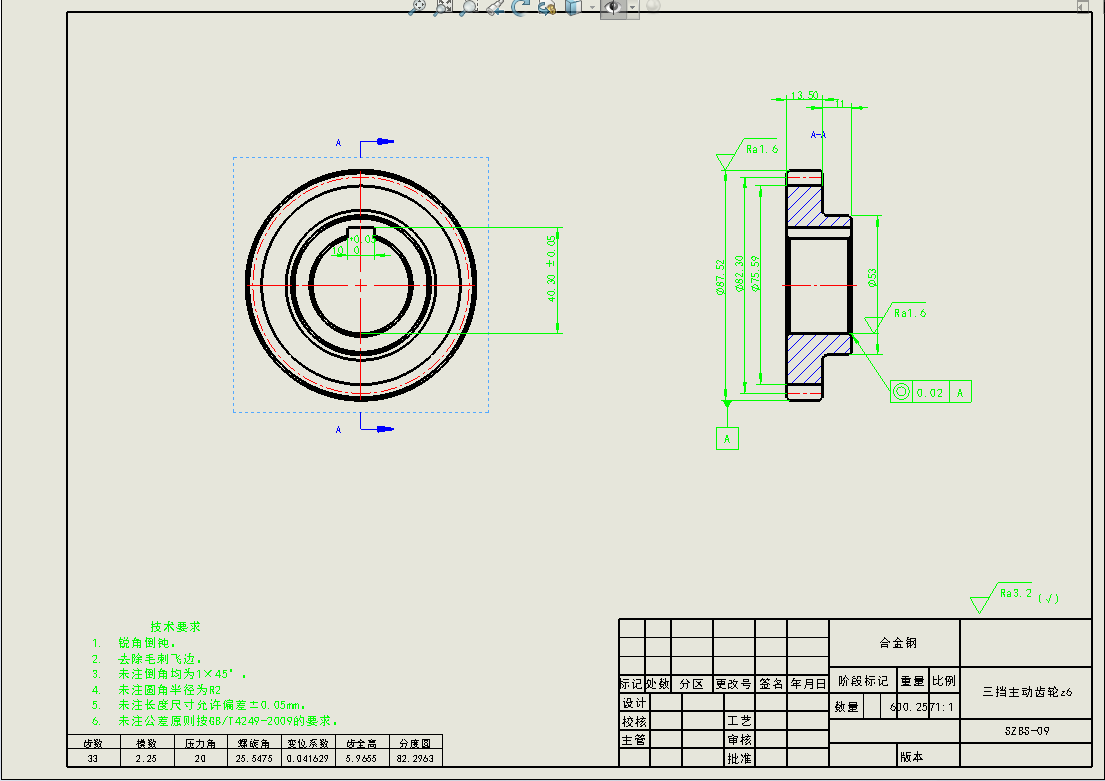The image size is (1105, 781).
Task: Select the datum A box below section view
Action: click(727, 438)
